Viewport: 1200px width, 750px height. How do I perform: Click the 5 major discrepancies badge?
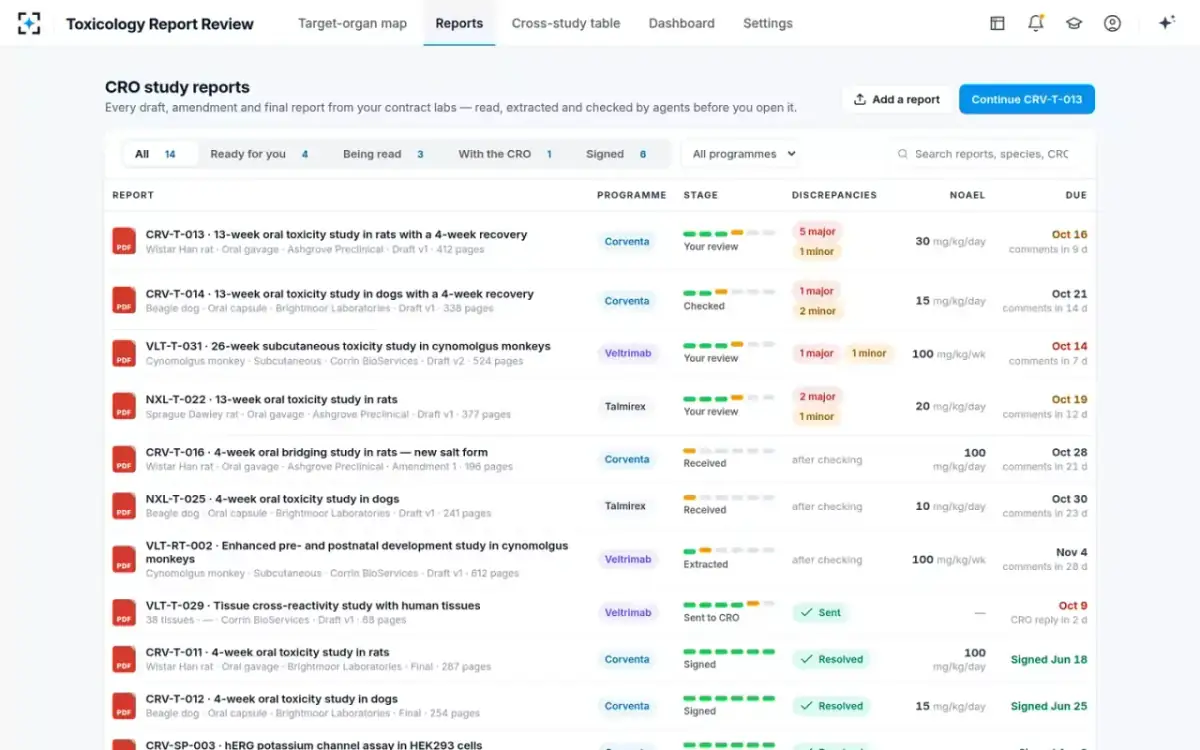pos(817,232)
